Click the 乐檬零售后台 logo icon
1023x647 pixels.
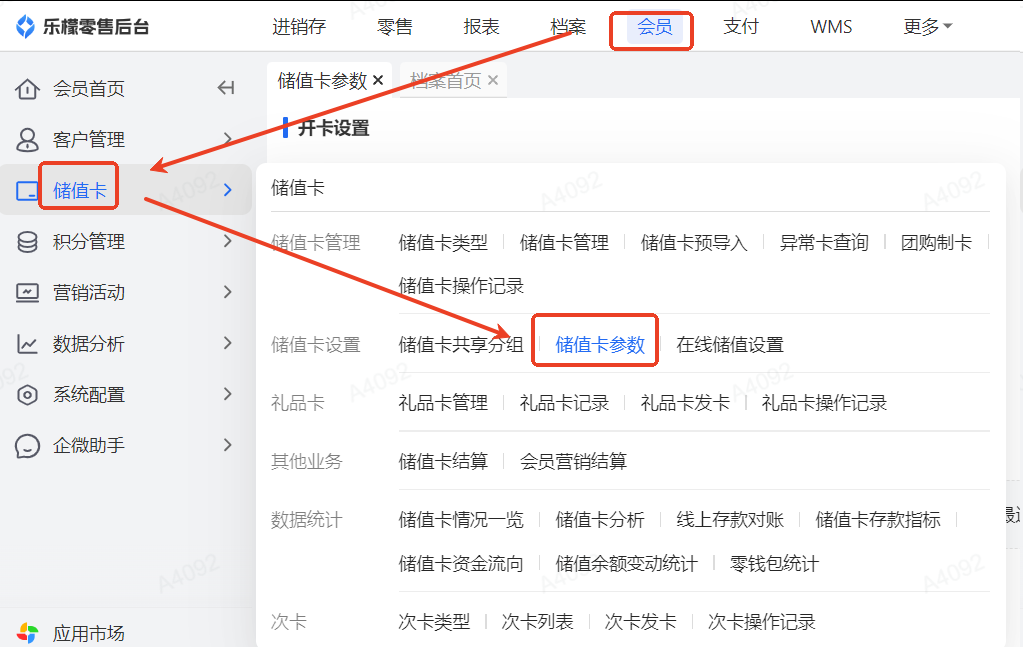tap(25, 27)
